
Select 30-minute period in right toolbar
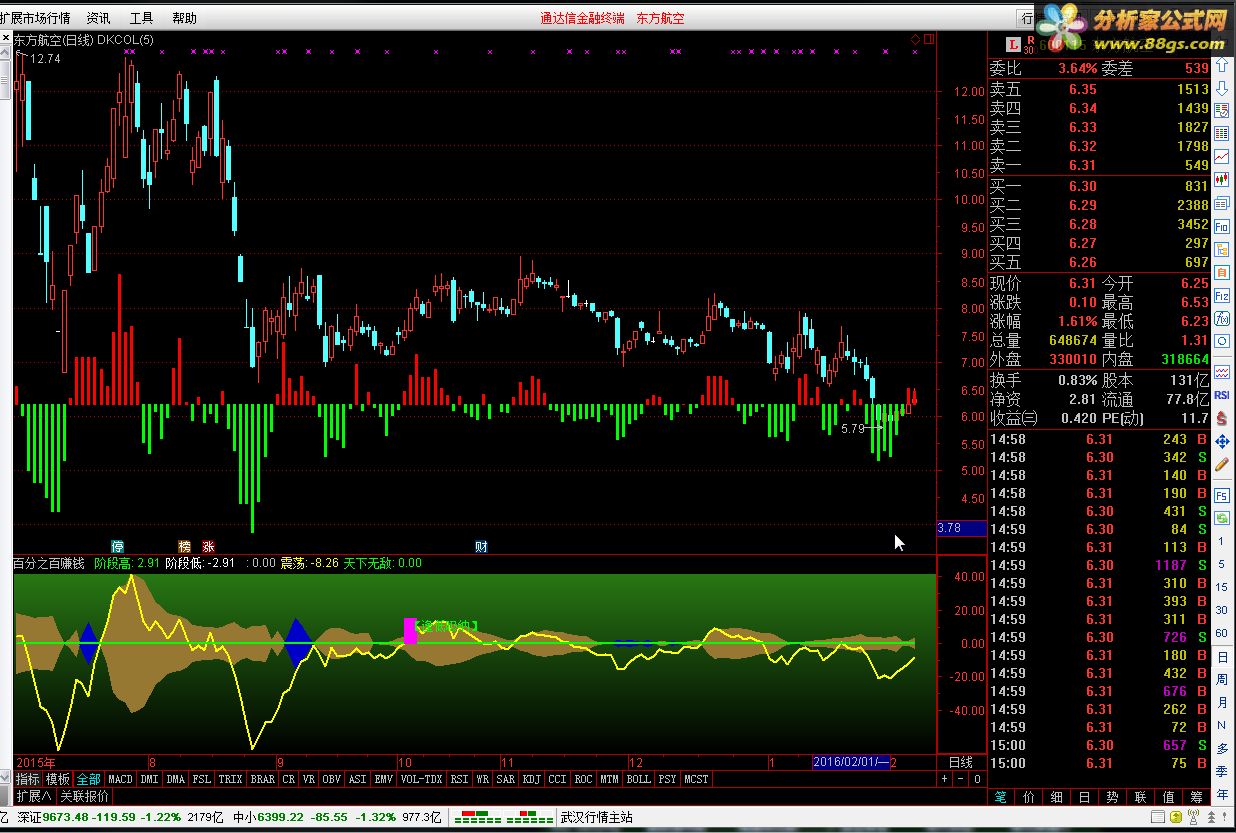(1222, 610)
